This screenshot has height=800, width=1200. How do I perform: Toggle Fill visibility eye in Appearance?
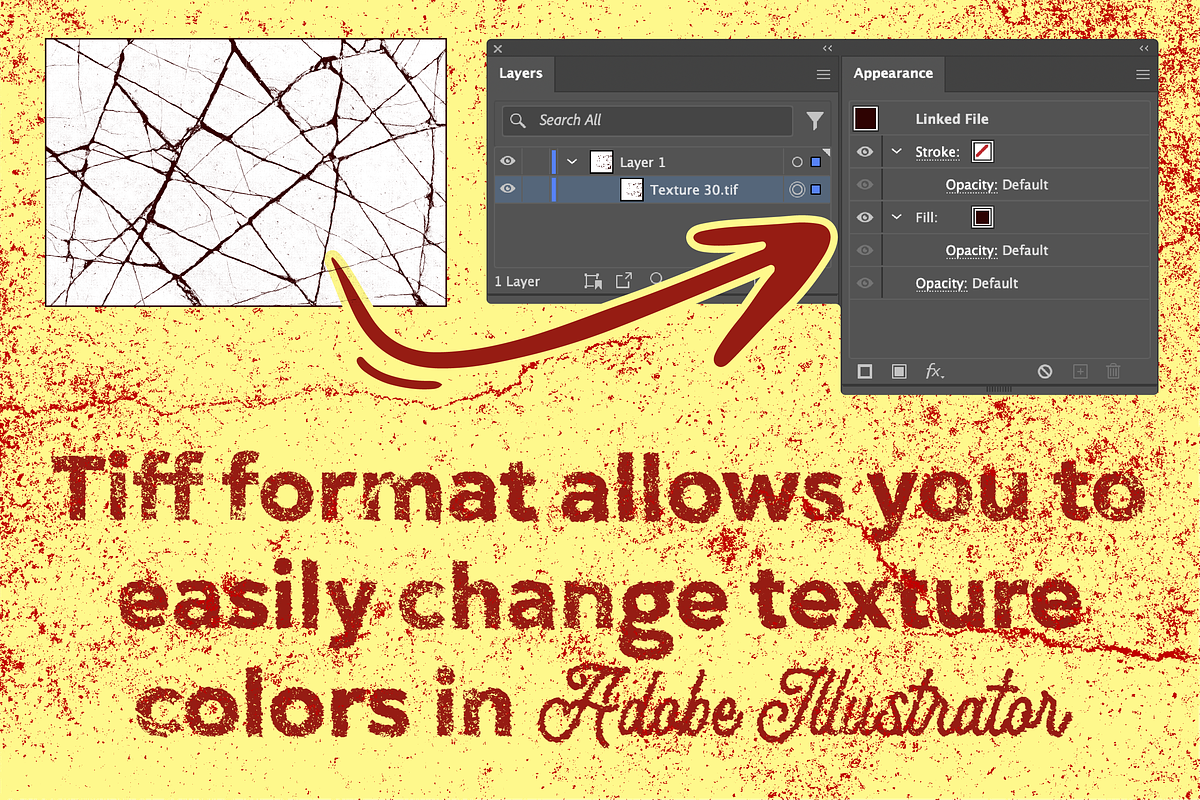point(865,217)
